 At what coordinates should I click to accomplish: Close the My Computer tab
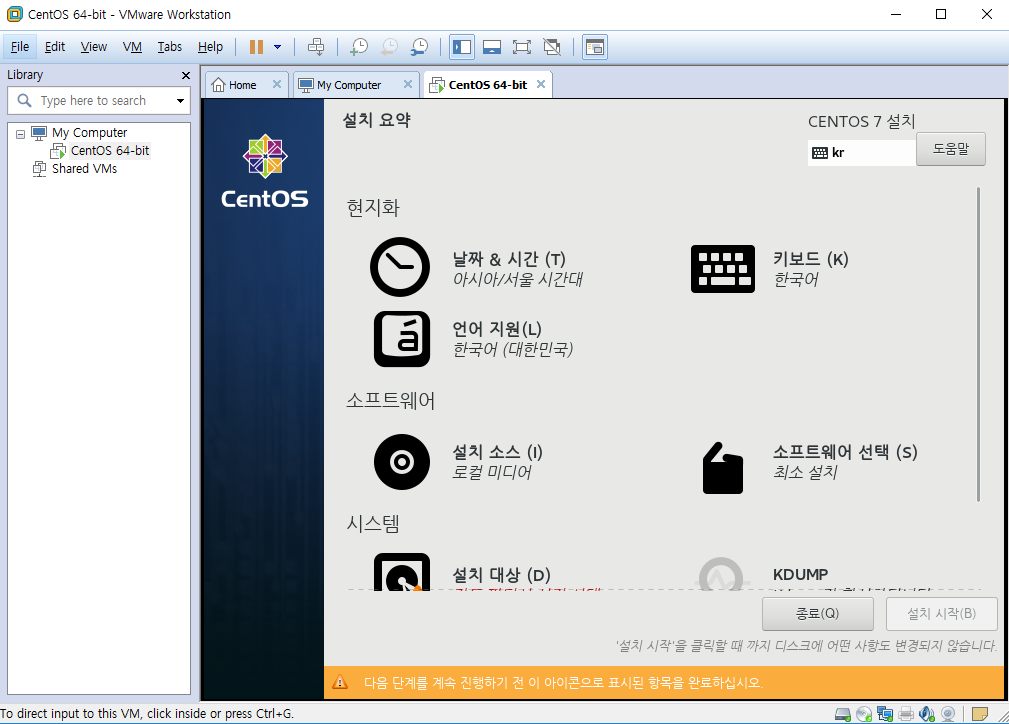point(408,84)
